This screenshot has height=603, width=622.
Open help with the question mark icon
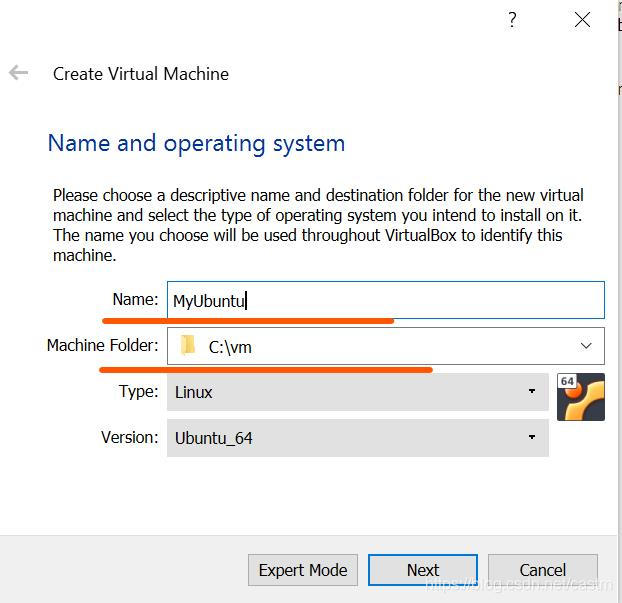pyautogui.click(x=512, y=19)
